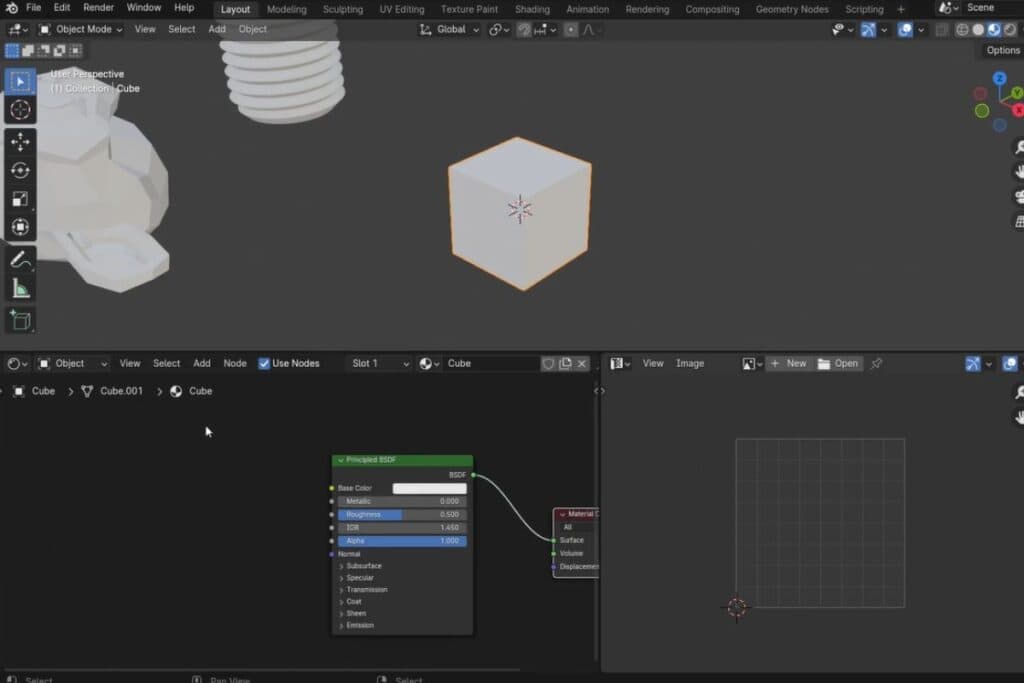Select the Rotate tool
The width and height of the screenshot is (1024, 683).
point(20,170)
